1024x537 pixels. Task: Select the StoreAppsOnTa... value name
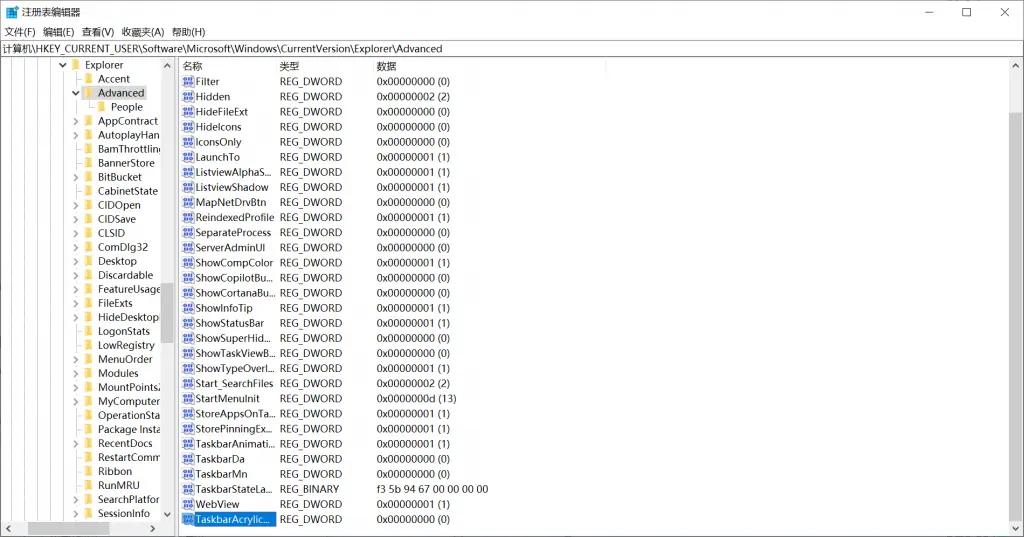click(235, 414)
